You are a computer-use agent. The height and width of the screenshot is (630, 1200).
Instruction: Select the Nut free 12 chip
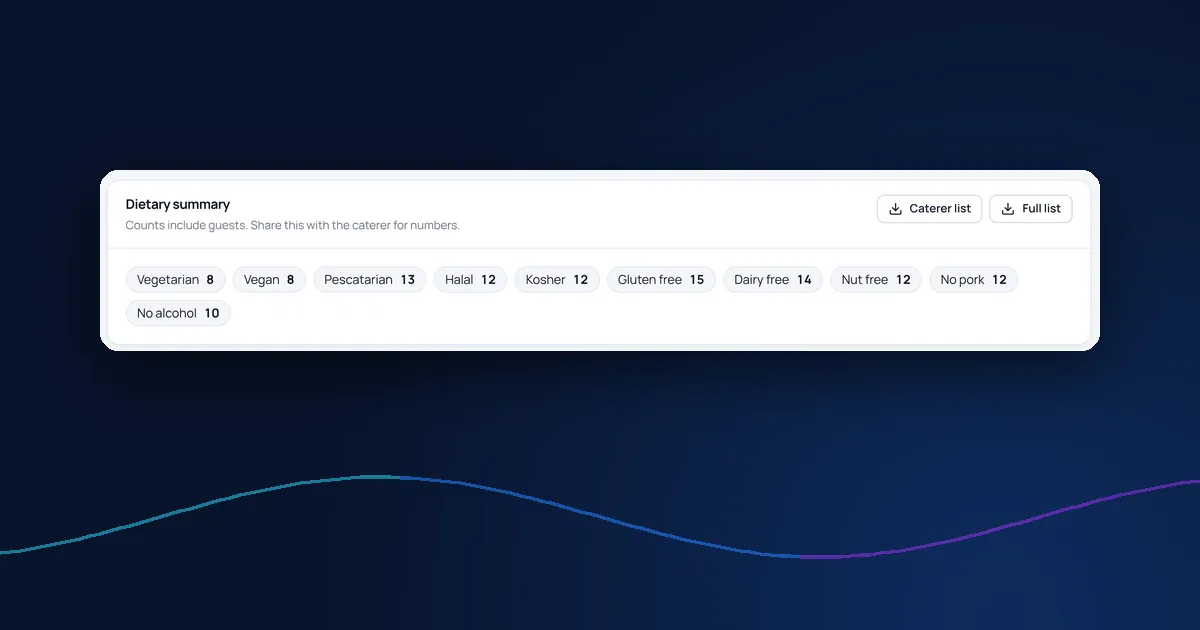(x=876, y=280)
